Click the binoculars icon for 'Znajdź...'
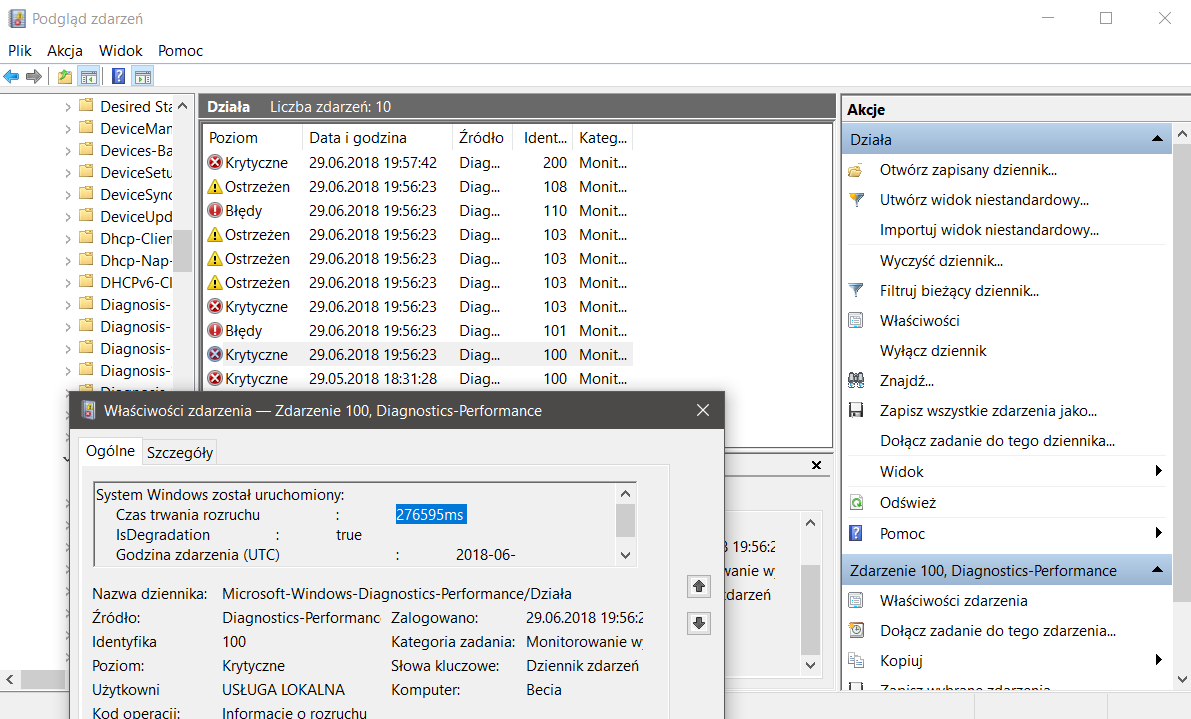The width and height of the screenshot is (1191, 719). point(856,380)
